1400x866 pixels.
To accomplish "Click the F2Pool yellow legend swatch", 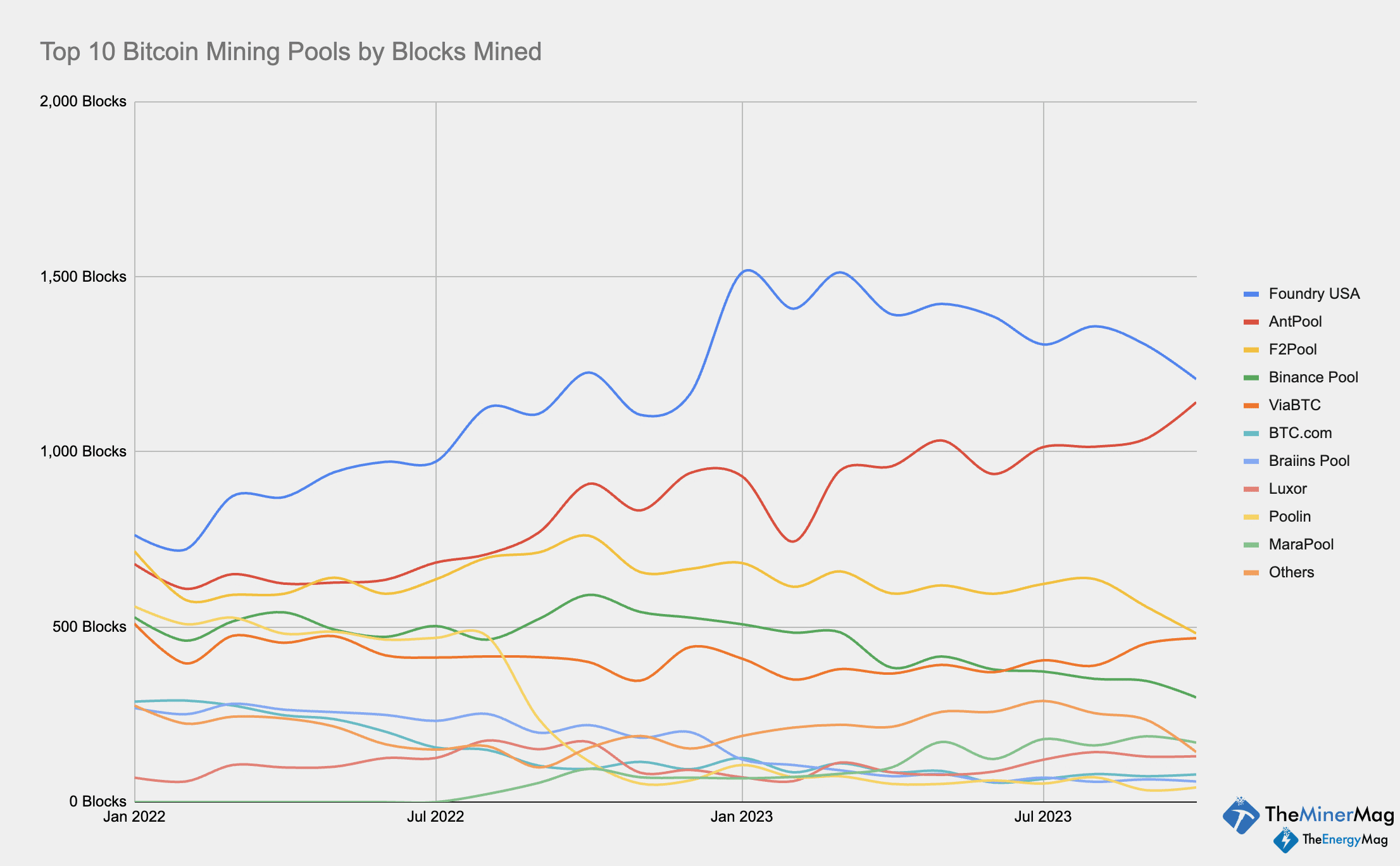I will (x=1251, y=350).
